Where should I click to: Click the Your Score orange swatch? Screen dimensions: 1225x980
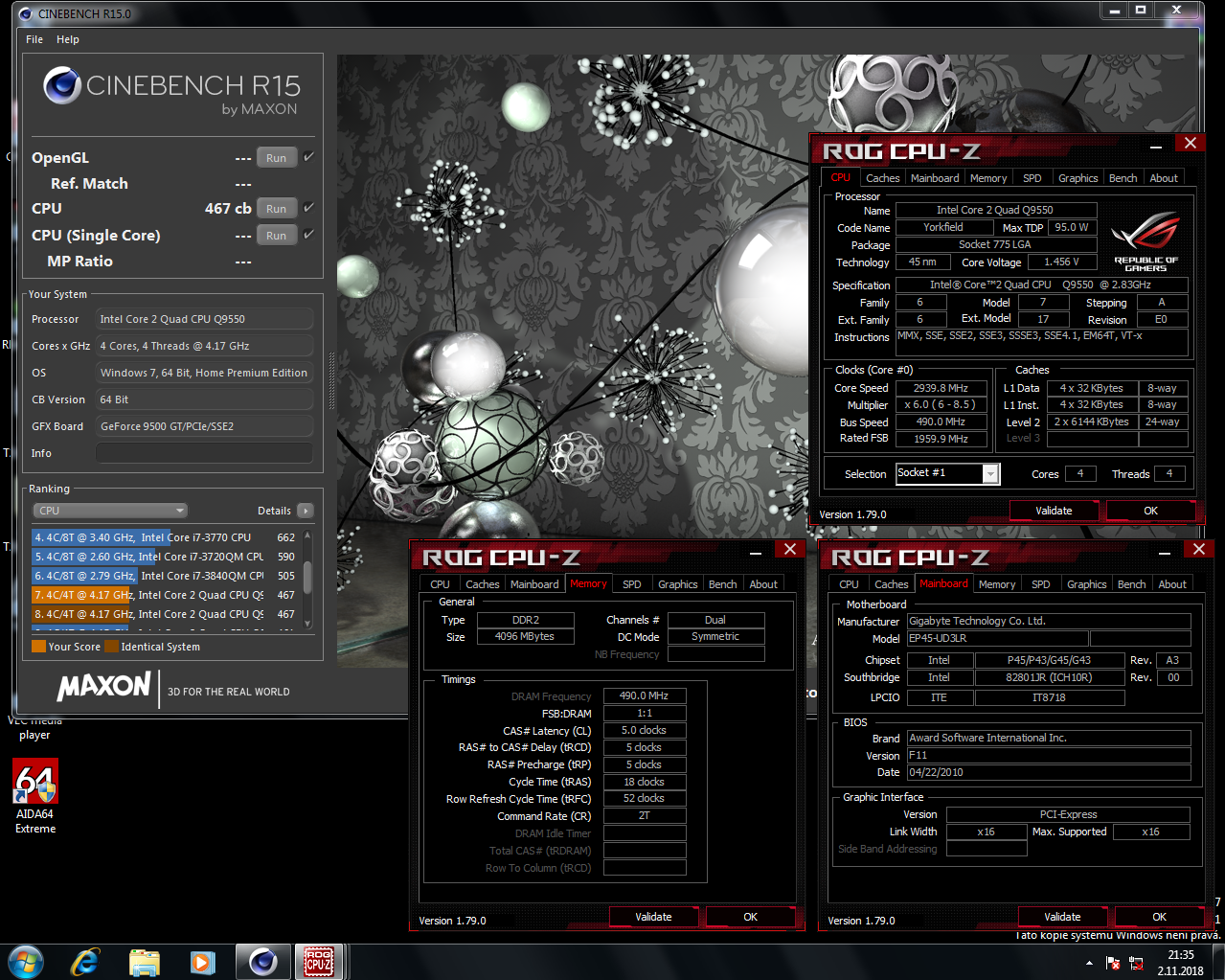[x=38, y=647]
